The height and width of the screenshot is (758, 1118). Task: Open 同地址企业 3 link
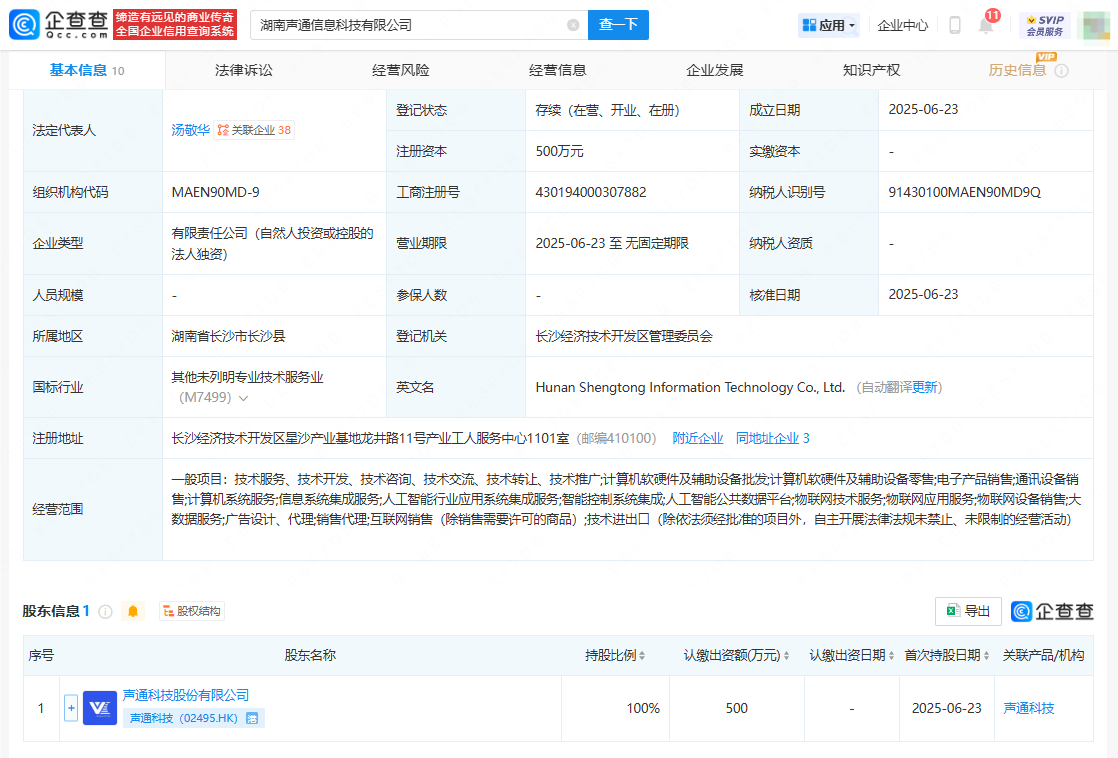tap(772, 438)
